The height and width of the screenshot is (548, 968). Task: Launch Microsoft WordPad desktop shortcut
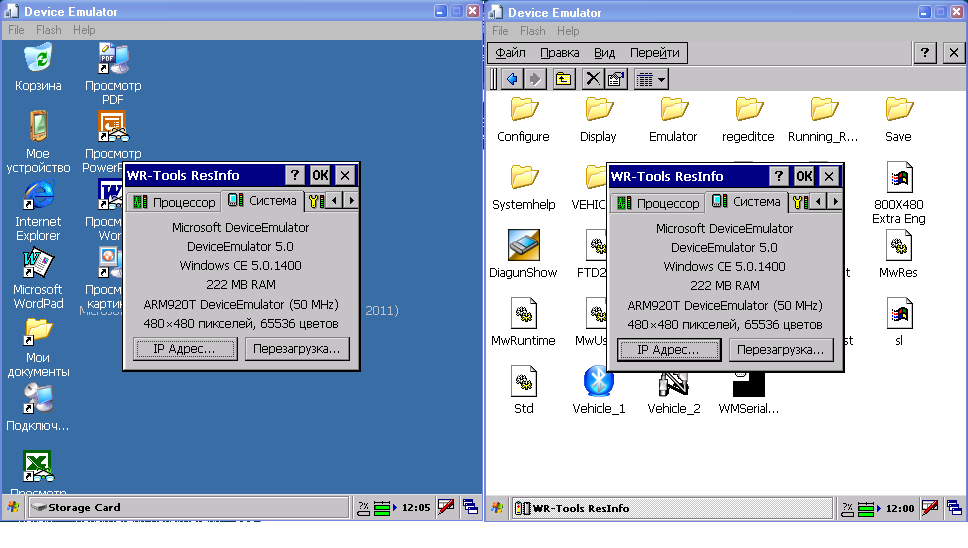[38, 278]
